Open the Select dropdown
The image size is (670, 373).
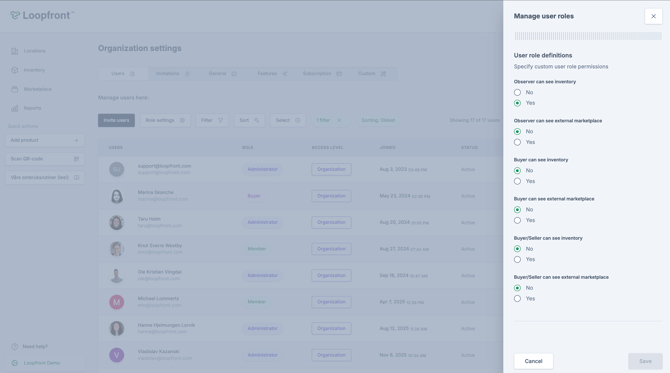click(x=288, y=120)
